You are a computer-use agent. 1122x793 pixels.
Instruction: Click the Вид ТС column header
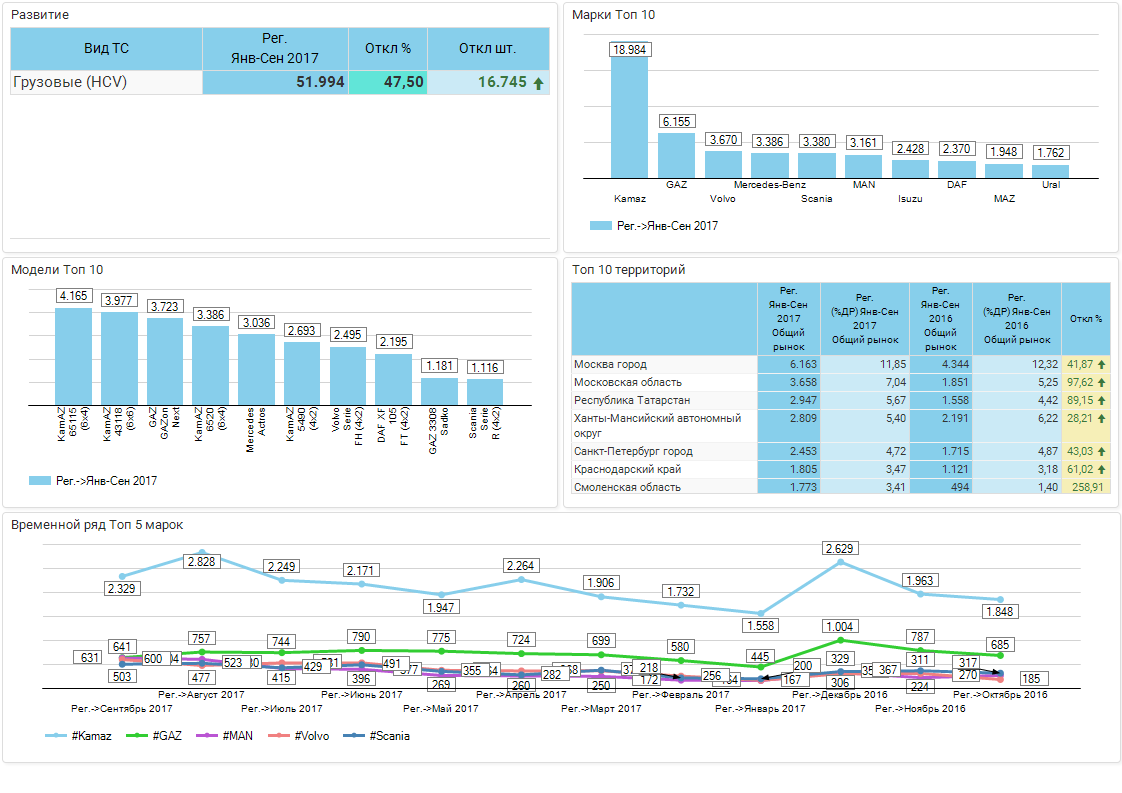pyautogui.click(x=106, y=48)
